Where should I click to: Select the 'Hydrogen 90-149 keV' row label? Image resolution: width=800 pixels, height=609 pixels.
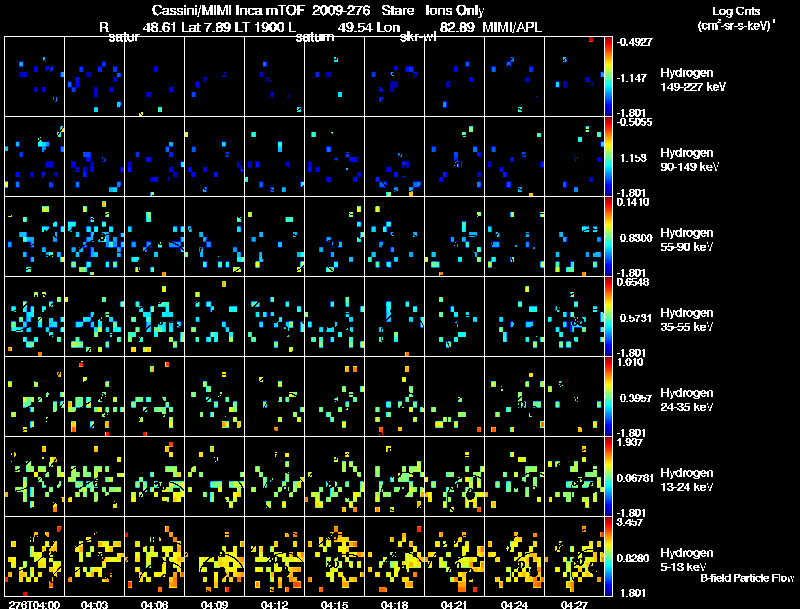pyautogui.click(x=690, y=160)
